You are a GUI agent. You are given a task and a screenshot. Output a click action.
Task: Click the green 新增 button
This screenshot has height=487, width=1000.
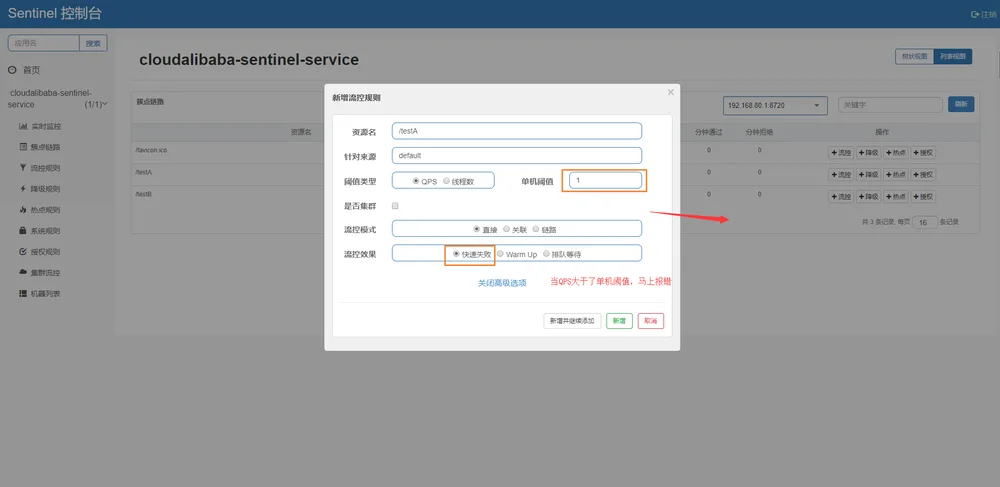619,321
